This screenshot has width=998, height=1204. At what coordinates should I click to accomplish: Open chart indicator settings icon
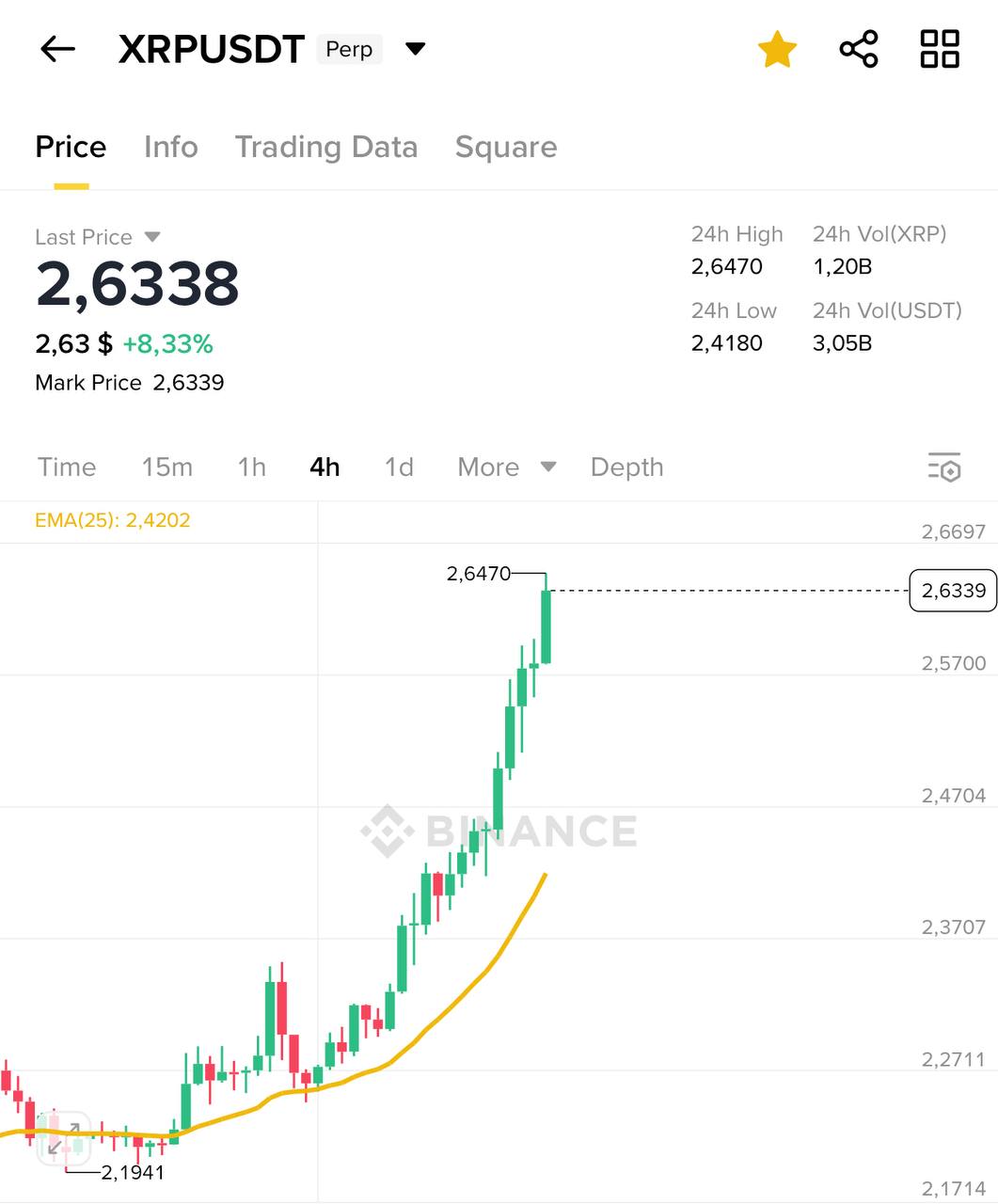pyautogui.click(x=943, y=467)
